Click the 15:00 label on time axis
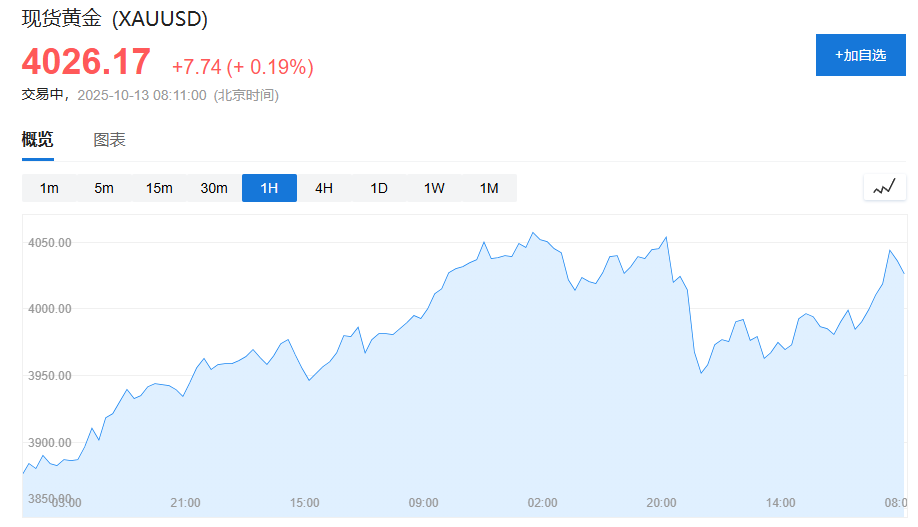The height and width of the screenshot is (527, 918). (x=304, y=502)
